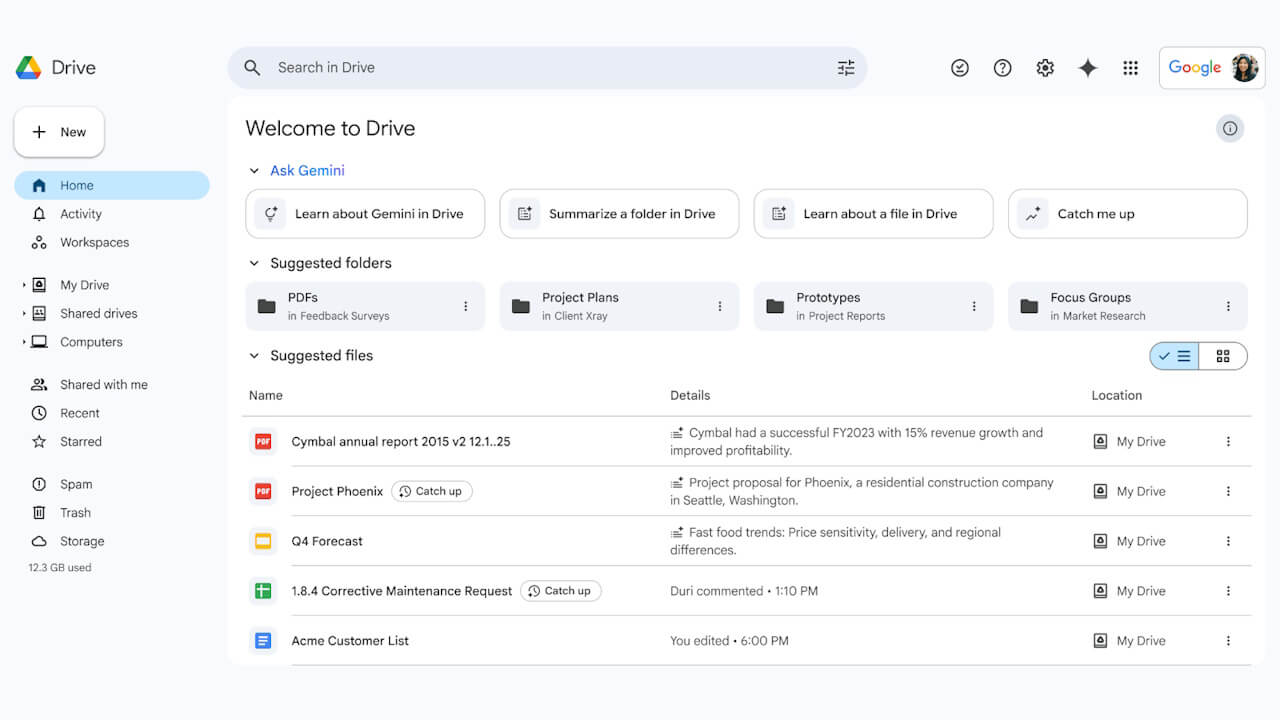Open the offline ready status icon
1280x720 pixels.
point(960,68)
